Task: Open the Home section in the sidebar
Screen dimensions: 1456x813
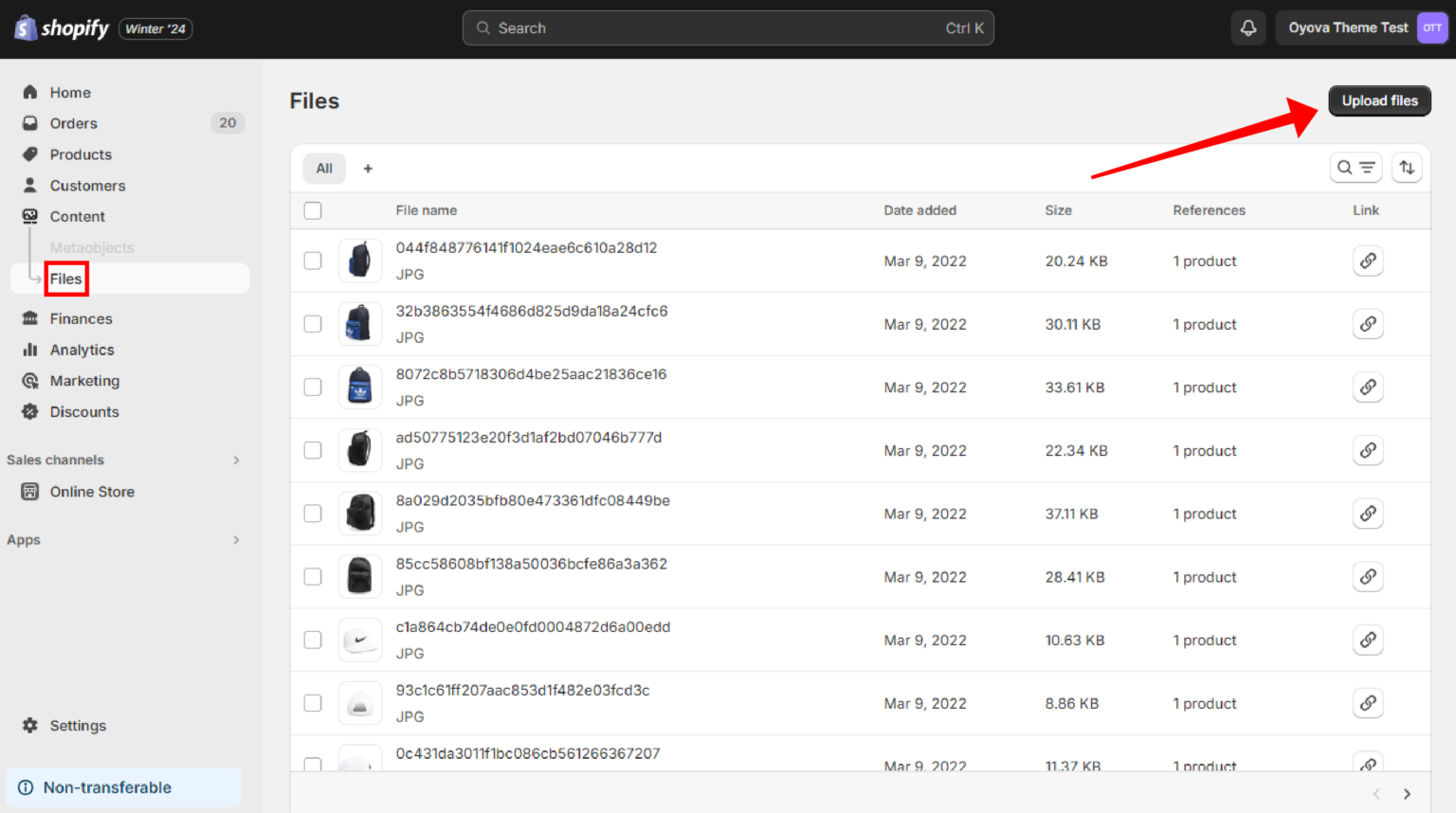Action: [68, 92]
